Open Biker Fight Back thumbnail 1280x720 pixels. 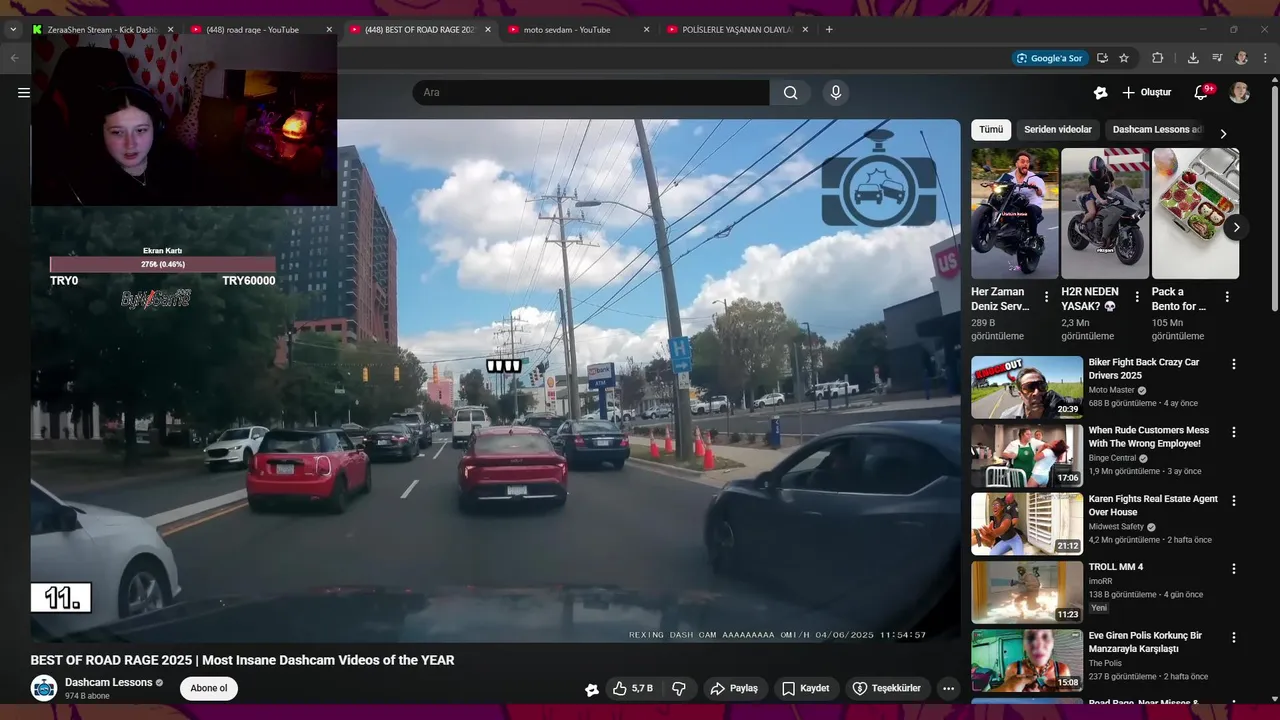(x=1027, y=387)
